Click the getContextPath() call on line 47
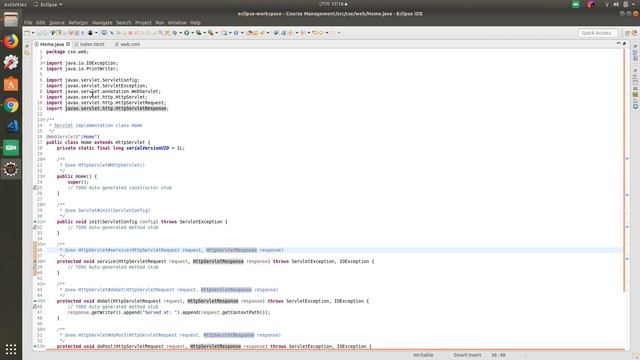This screenshot has height=360, width=640. [x=246, y=312]
